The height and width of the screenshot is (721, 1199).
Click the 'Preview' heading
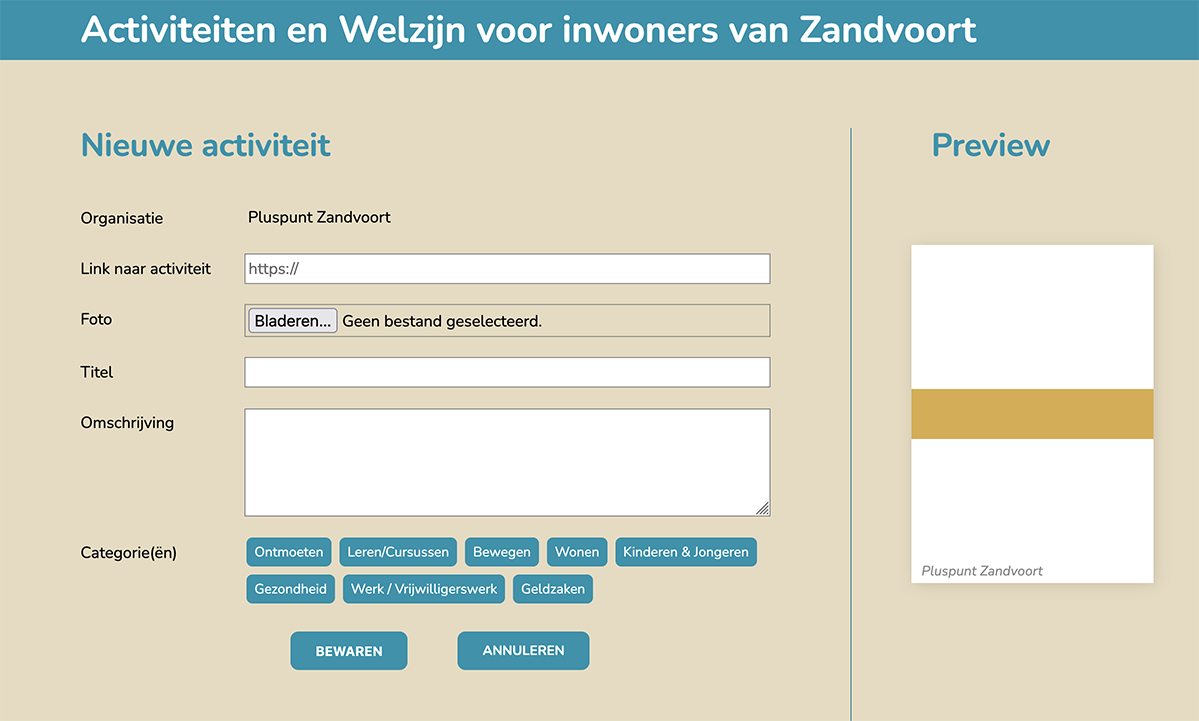991,145
